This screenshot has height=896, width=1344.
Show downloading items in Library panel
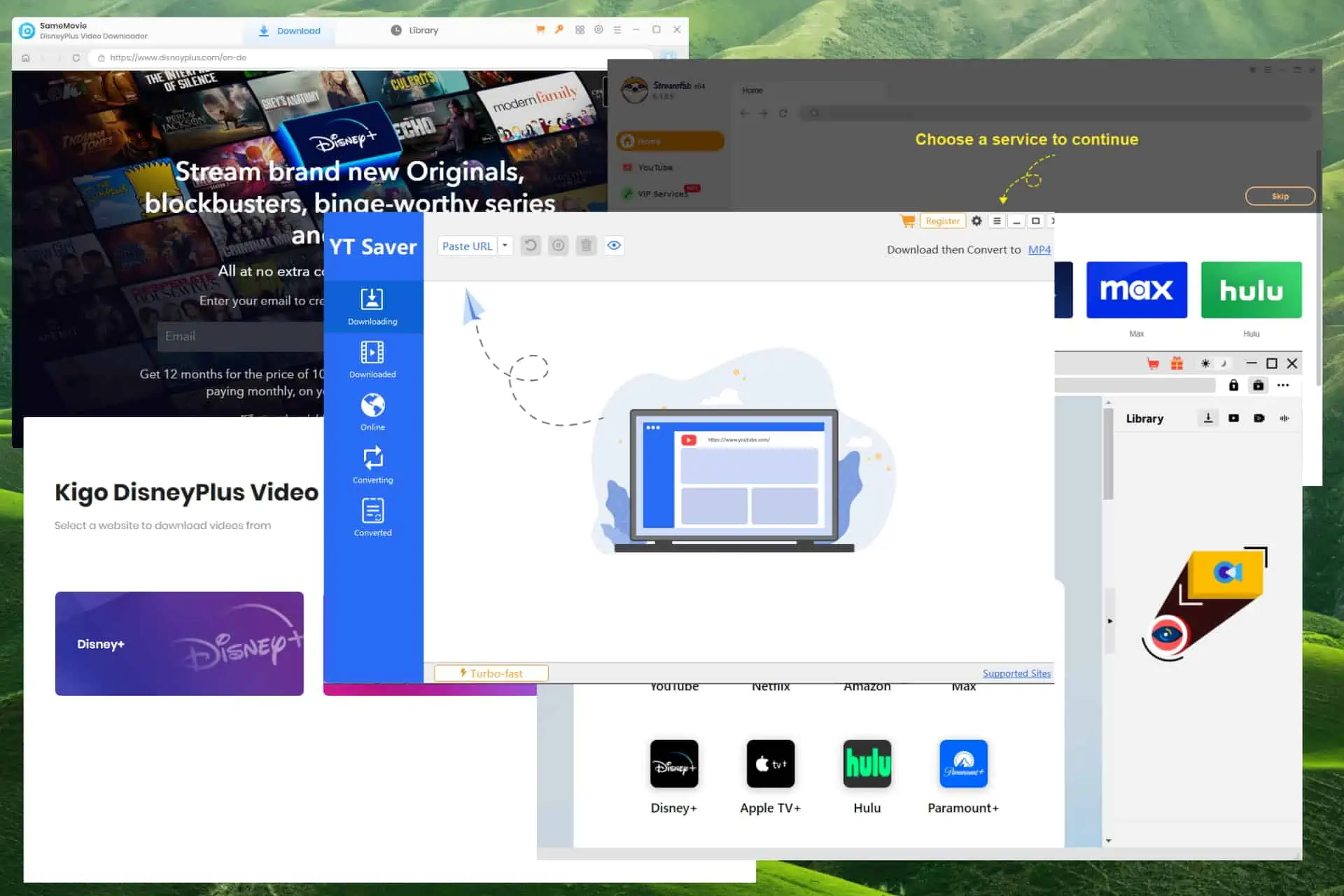pos(1208,418)
